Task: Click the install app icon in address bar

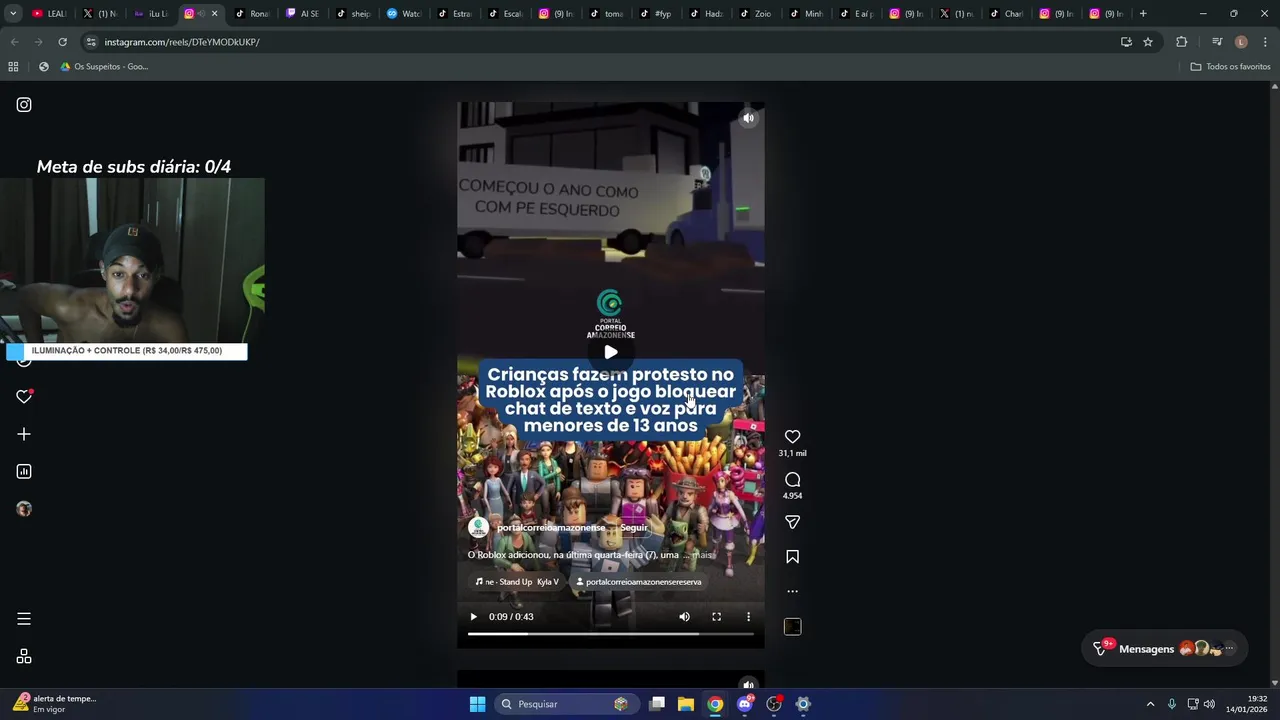Action: (1126, 42)
